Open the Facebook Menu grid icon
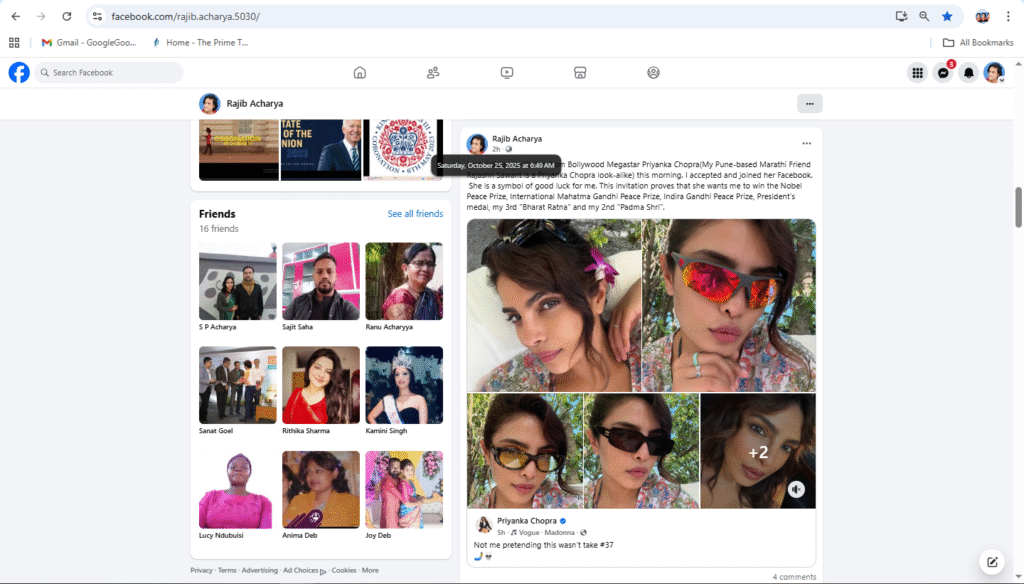1024x584 pixels. pyautogui.click(x=916, y=73)
